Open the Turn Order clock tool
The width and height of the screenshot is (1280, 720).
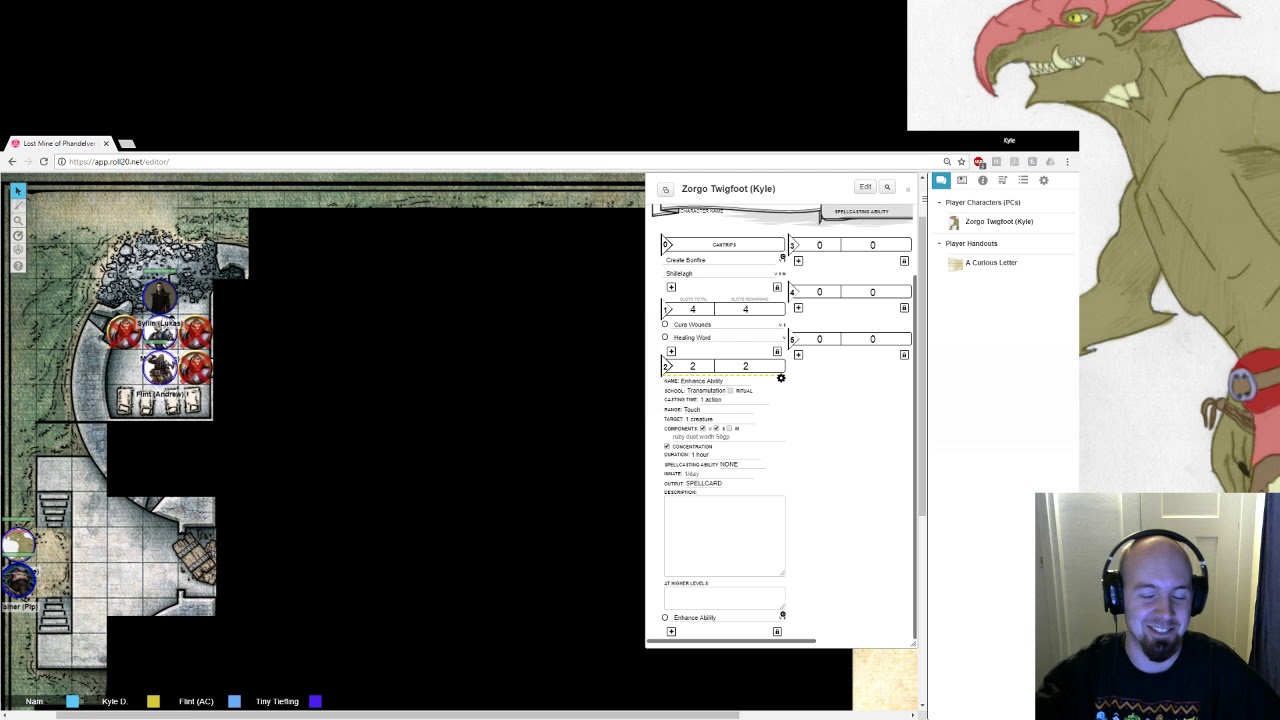(18, 235)
